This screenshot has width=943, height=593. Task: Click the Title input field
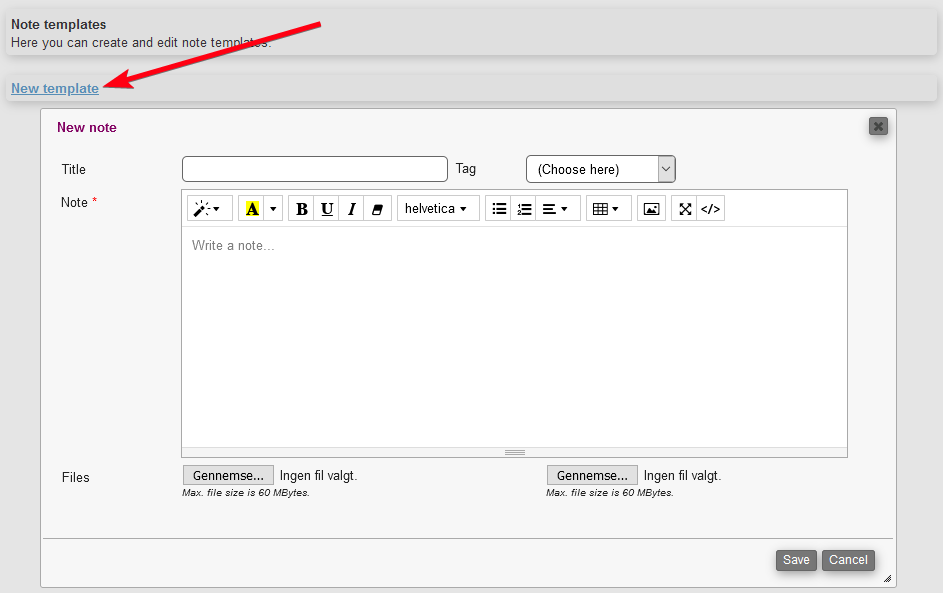coord(314,169)
